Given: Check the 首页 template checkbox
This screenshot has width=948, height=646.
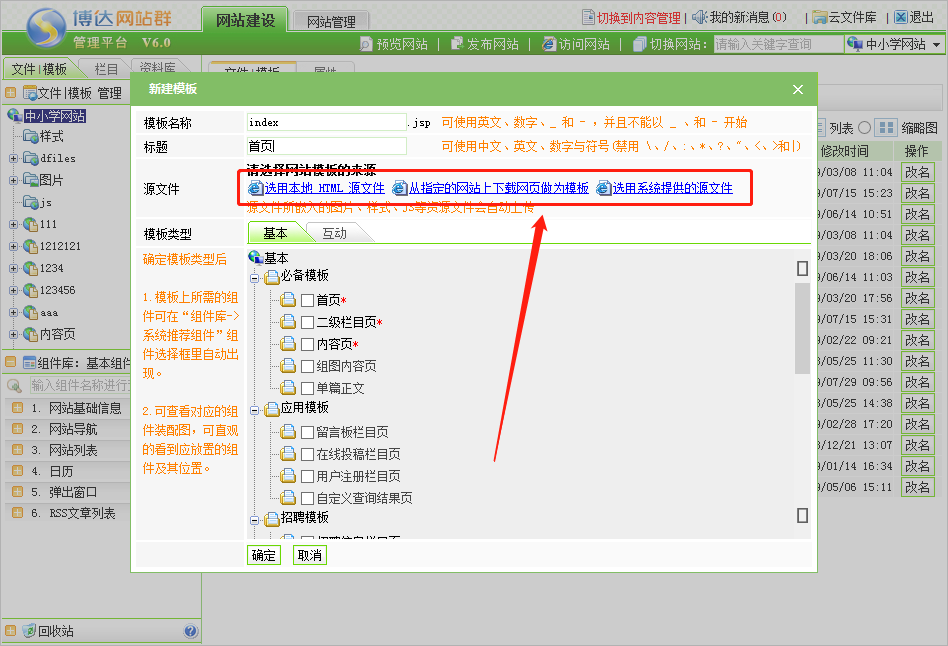Looking at the screenshot, I should coord(308,300).
